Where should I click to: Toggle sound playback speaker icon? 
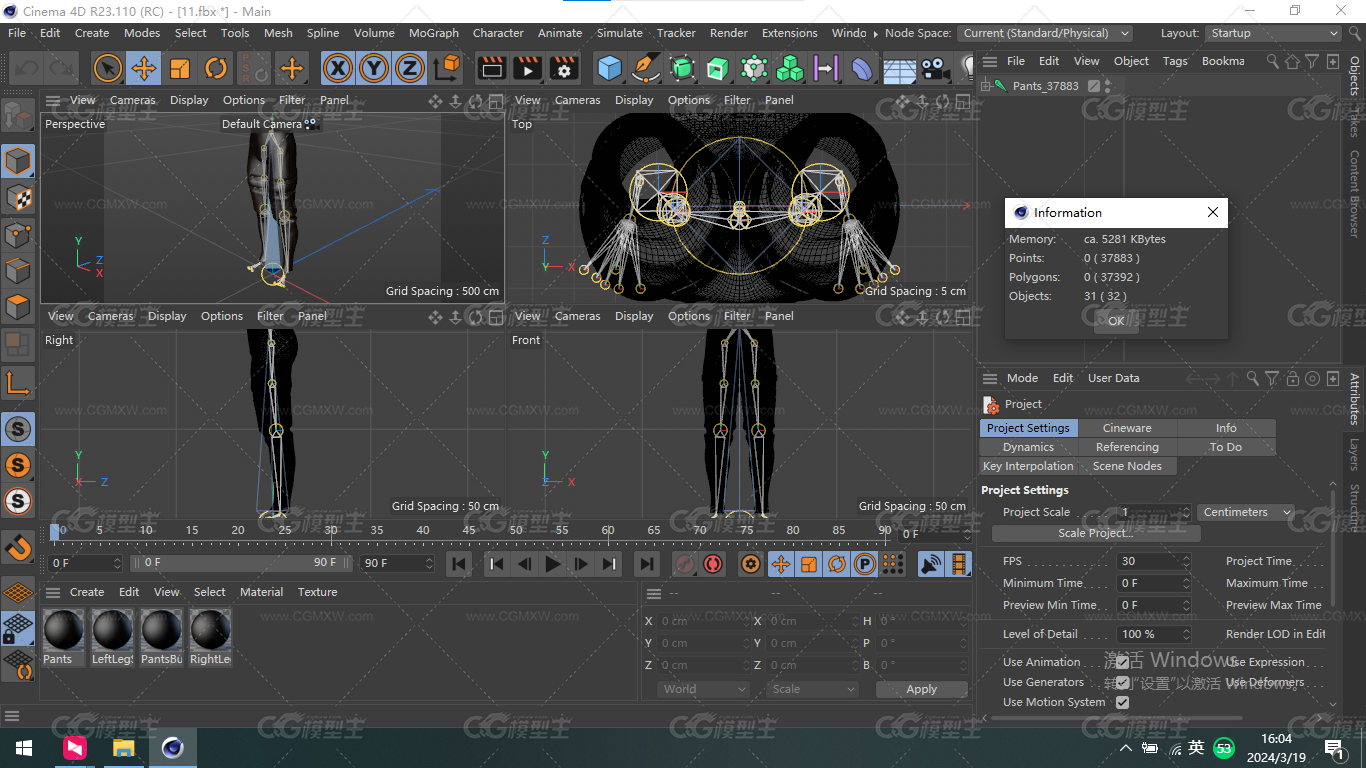pyautogui.click(x=931, y=564)
